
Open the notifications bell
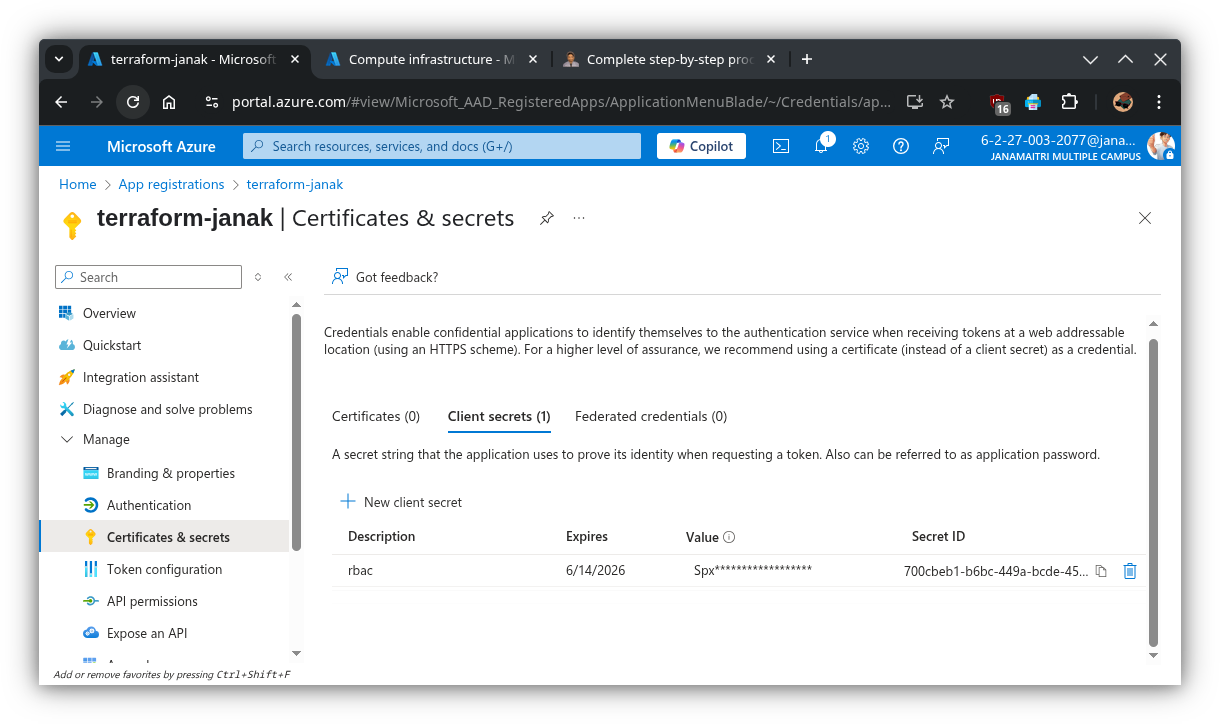click(821, 146)
